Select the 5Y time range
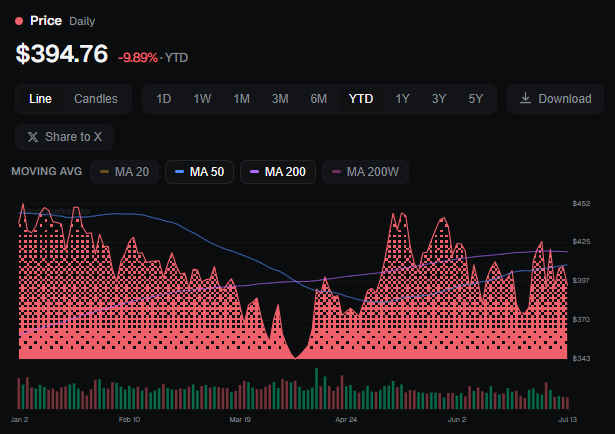615x434 pixels. click(475, 99)
